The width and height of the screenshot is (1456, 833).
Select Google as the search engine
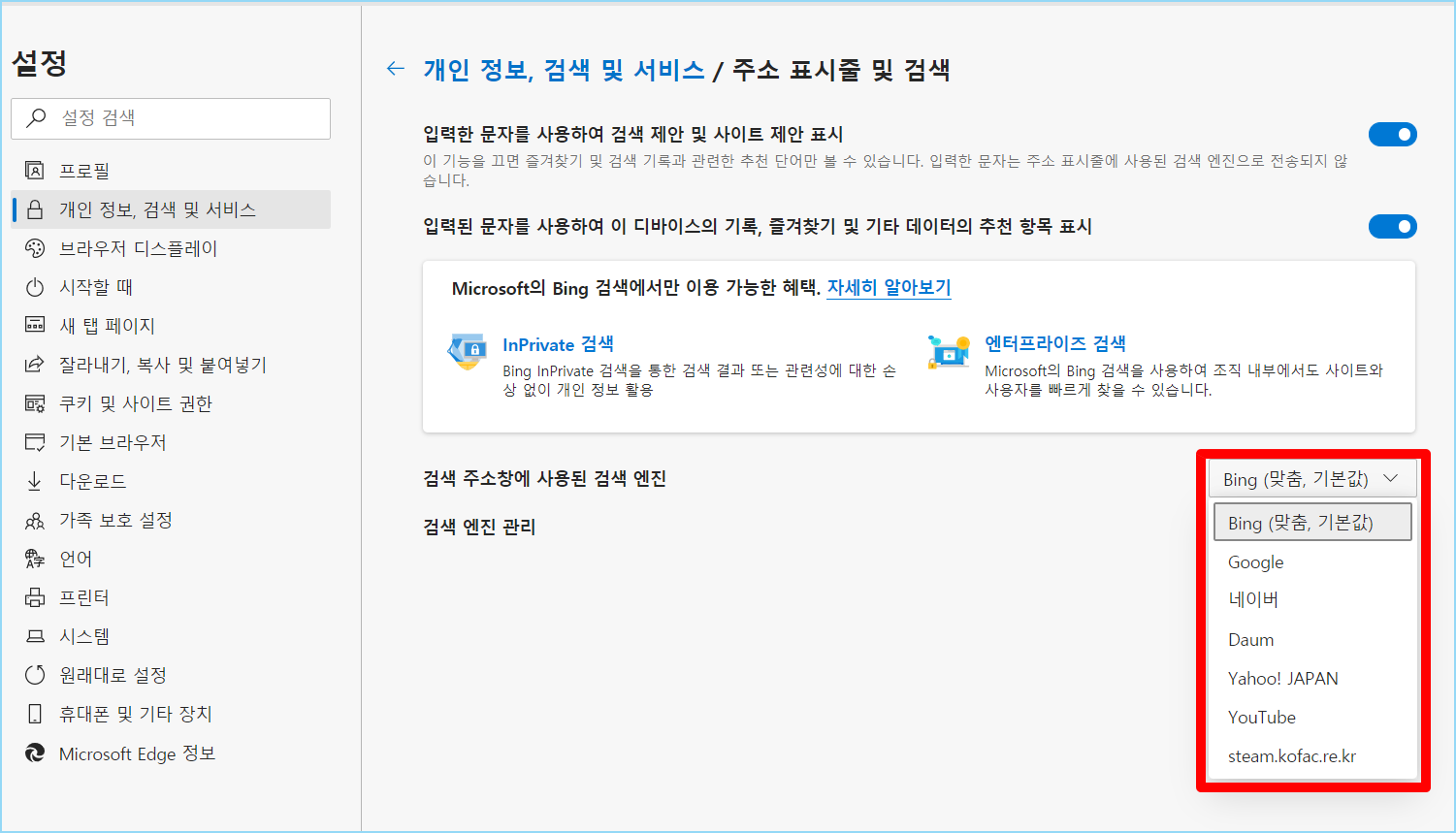1312,562
